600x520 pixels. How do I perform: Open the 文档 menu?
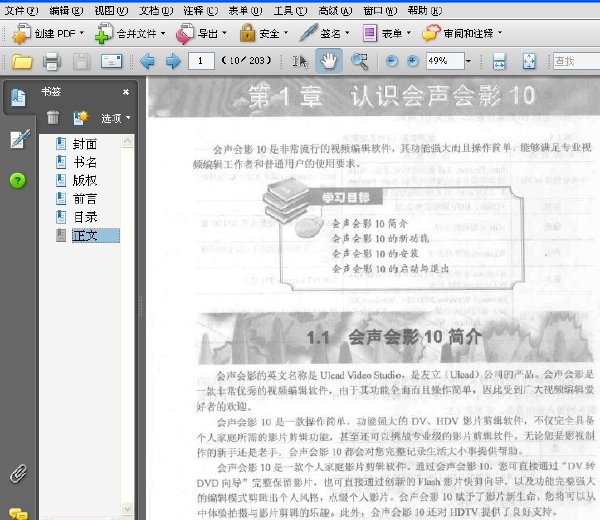156,11
